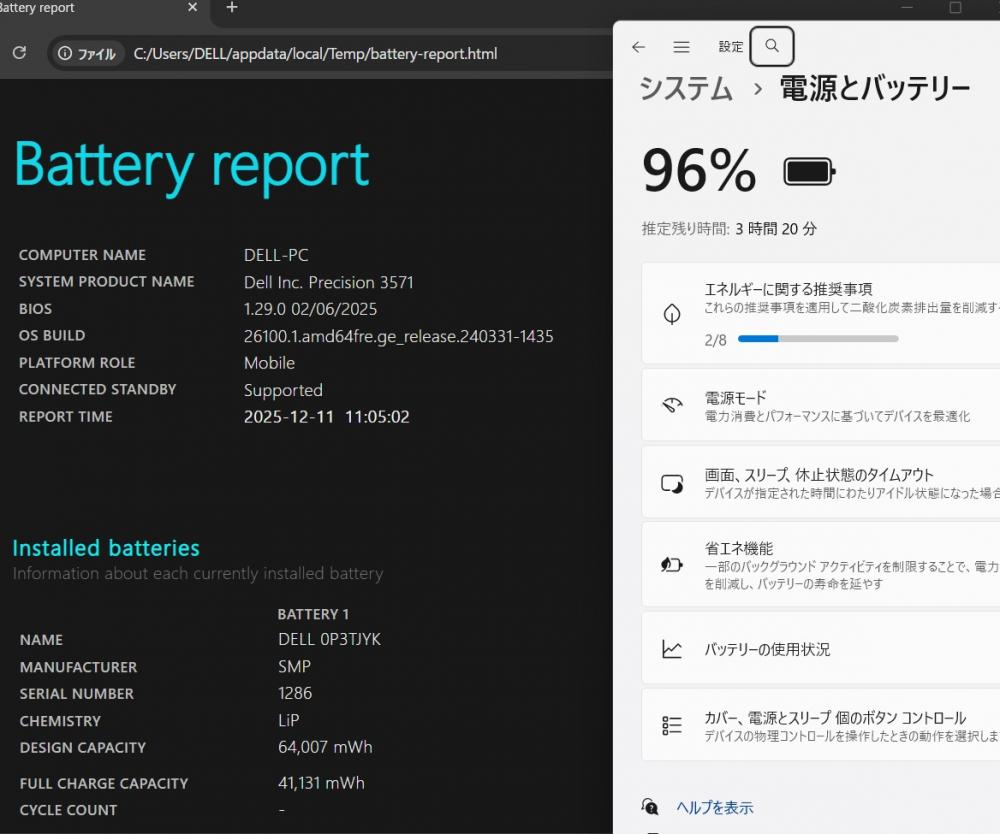
Task: Open the Settings search button
Action: pyautogui.click(x=772, y=46)
